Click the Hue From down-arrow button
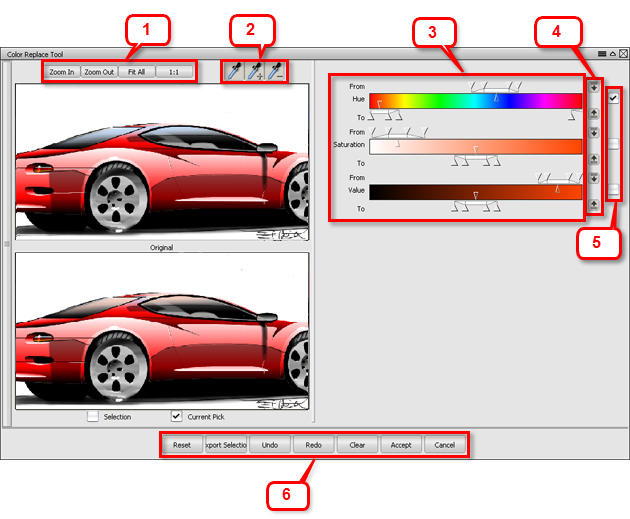 (x=594, y=87)
